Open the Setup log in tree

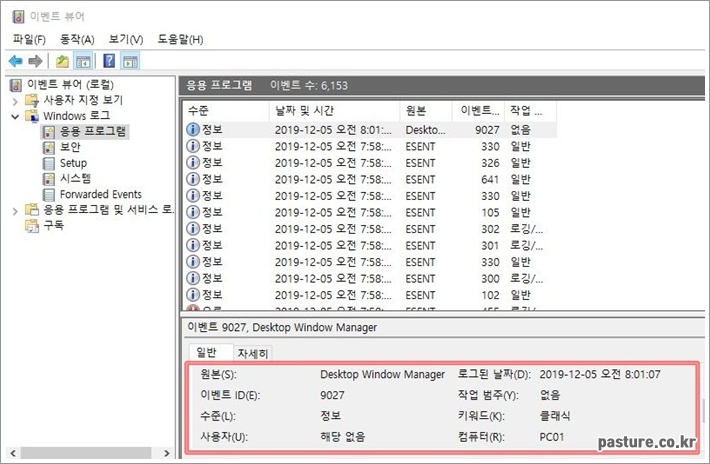click(x=73, y=163)
